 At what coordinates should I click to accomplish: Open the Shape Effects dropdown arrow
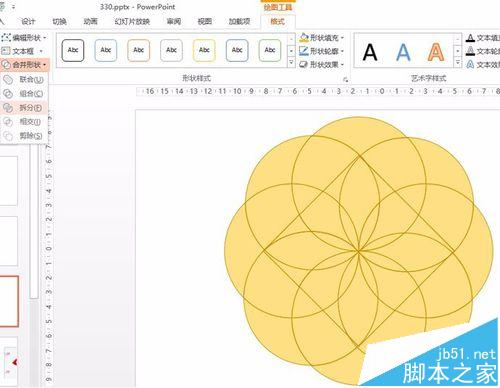pyautogui.click(x=342, y=65)
